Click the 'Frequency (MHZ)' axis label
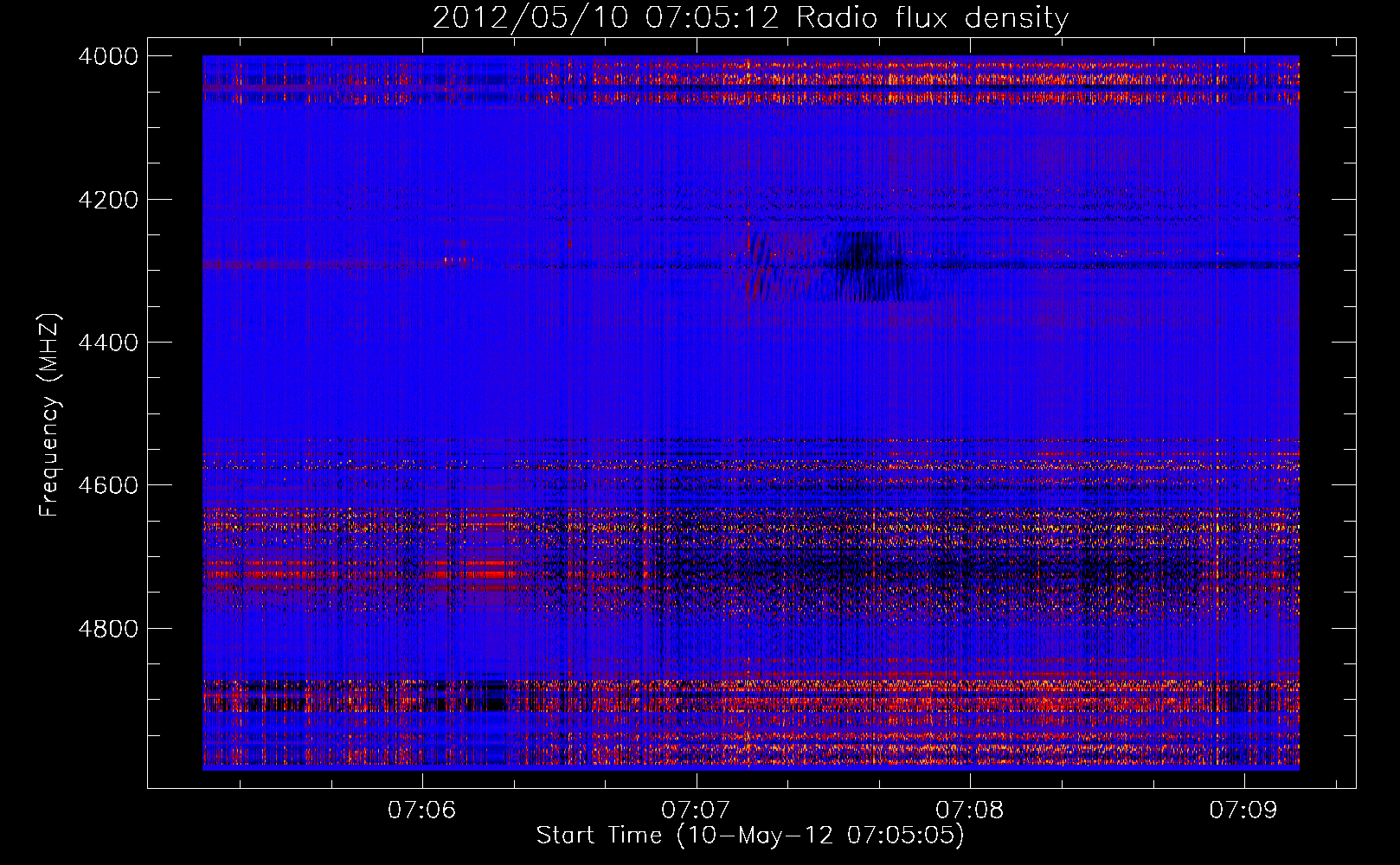The height and width of the screenshot is (865, 1400). (x=50, y=415)
